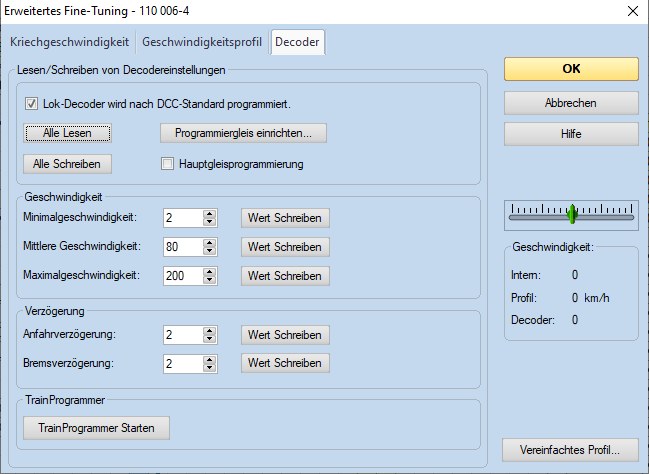The image size is (649, 474).
Task: Open Vereinfachtes Profil
Action: click(x=570, y=449)
